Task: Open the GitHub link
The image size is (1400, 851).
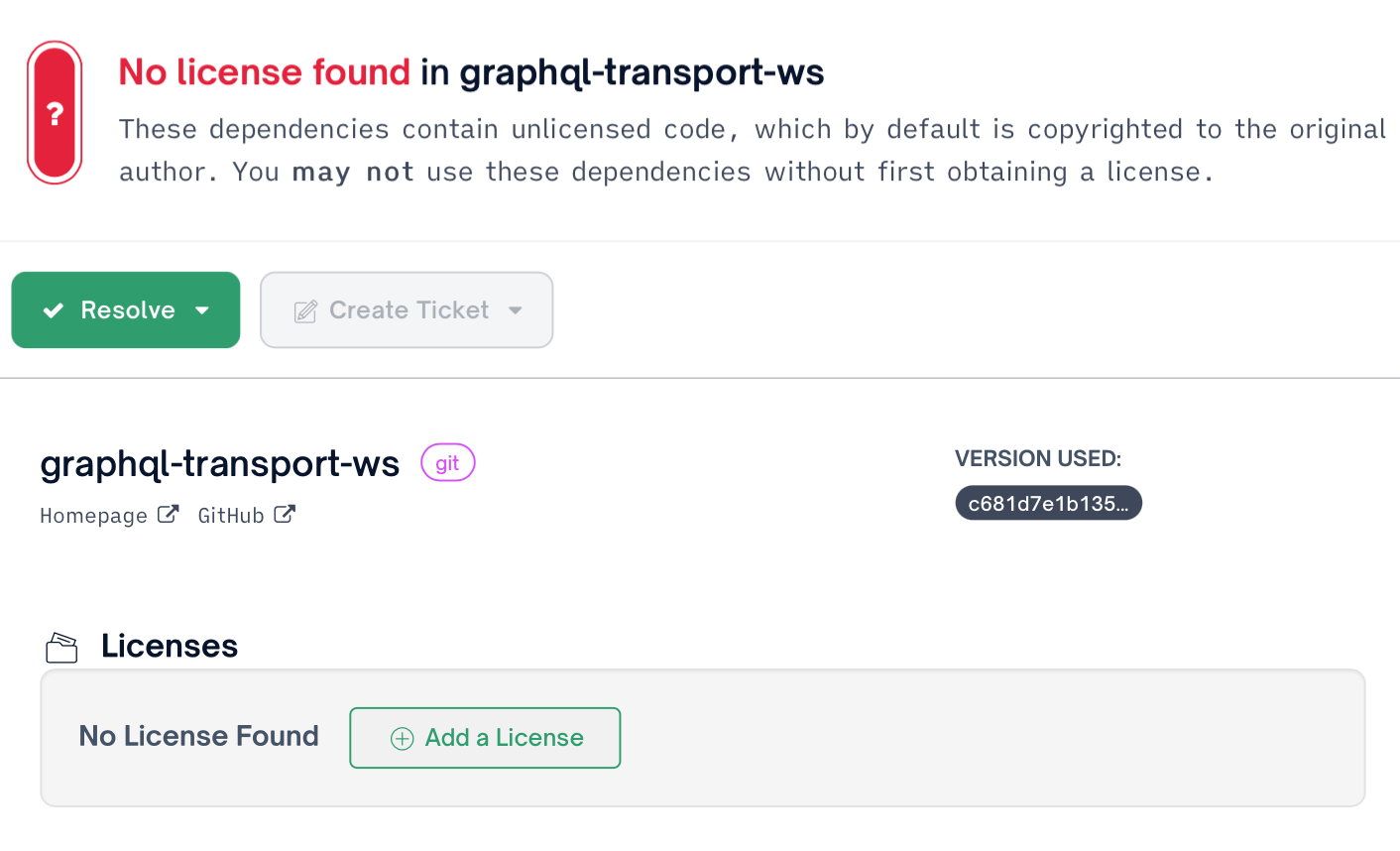Action: [x=231, y=515]
